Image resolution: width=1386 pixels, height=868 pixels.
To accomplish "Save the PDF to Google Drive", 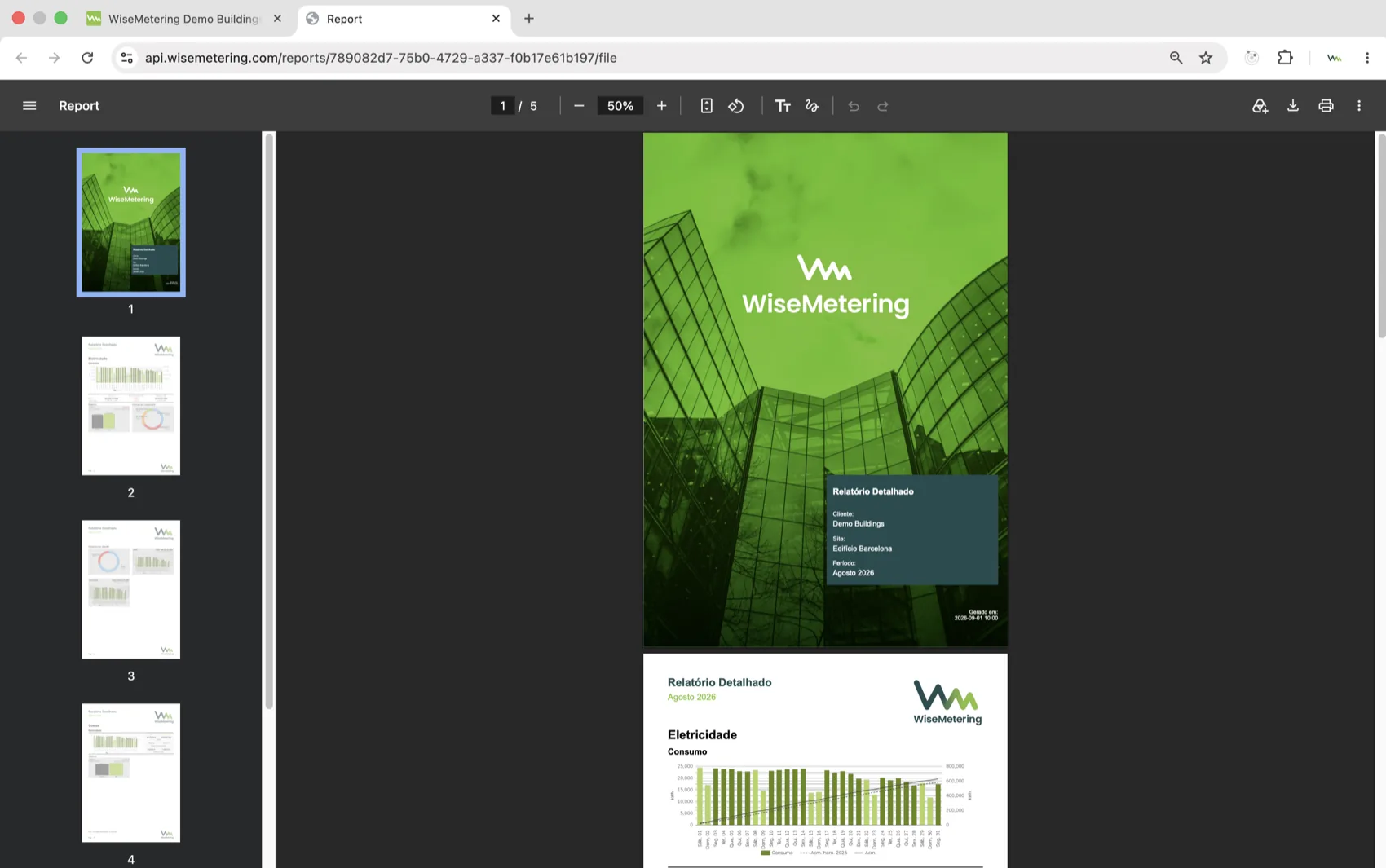I will (x=1260, y=106).
